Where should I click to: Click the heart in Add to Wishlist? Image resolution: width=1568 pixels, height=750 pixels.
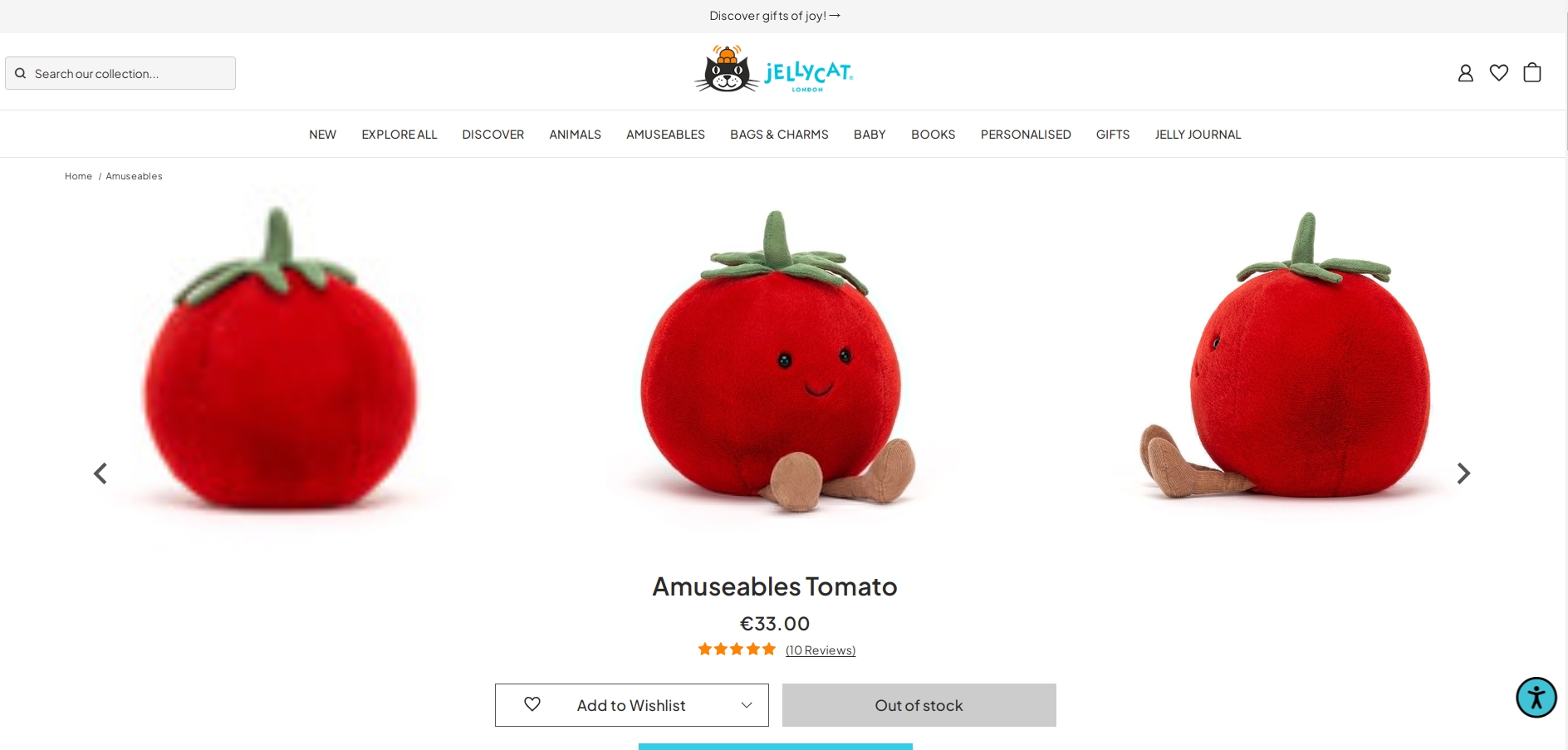(532, 704)
